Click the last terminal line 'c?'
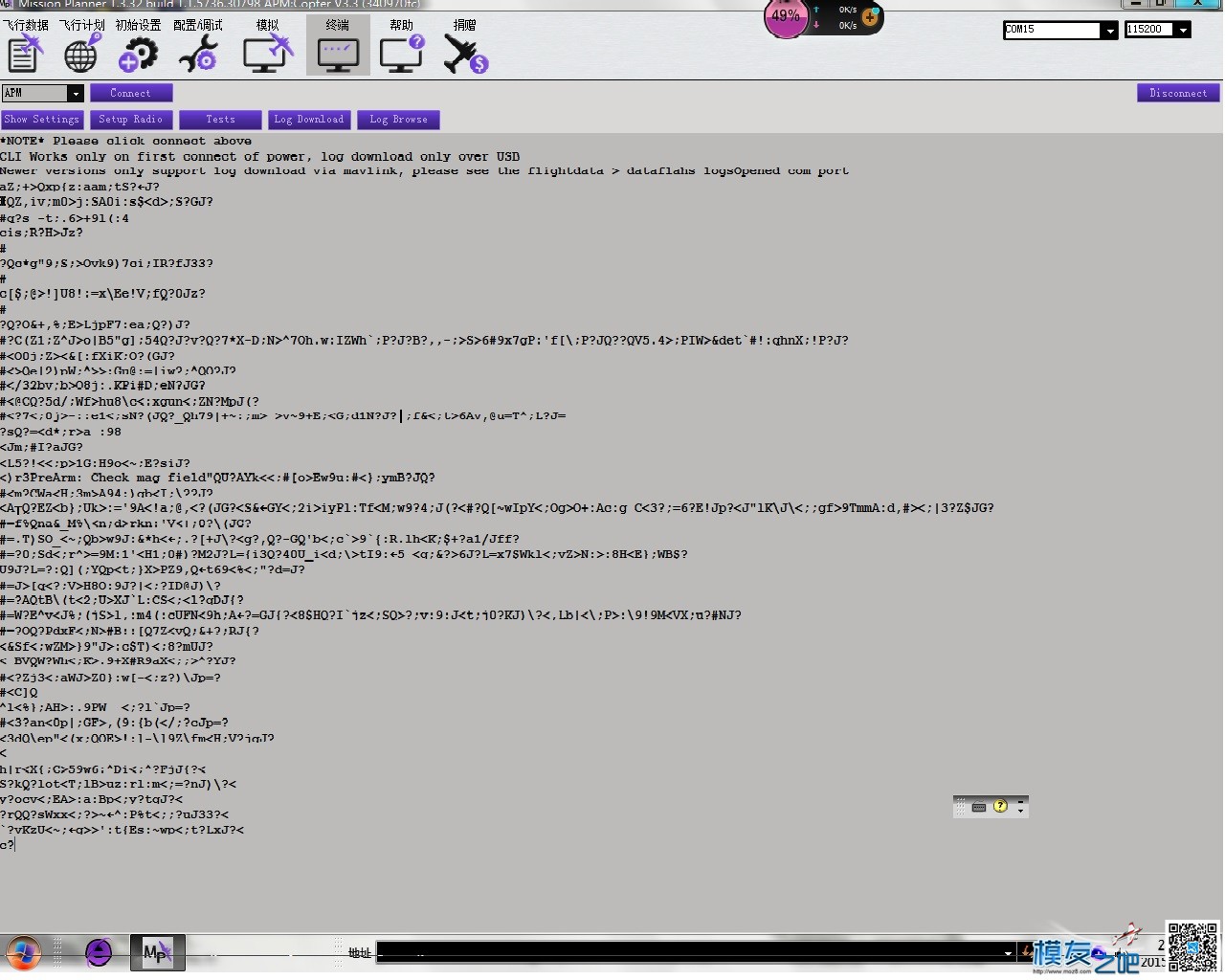 (8, 845)
